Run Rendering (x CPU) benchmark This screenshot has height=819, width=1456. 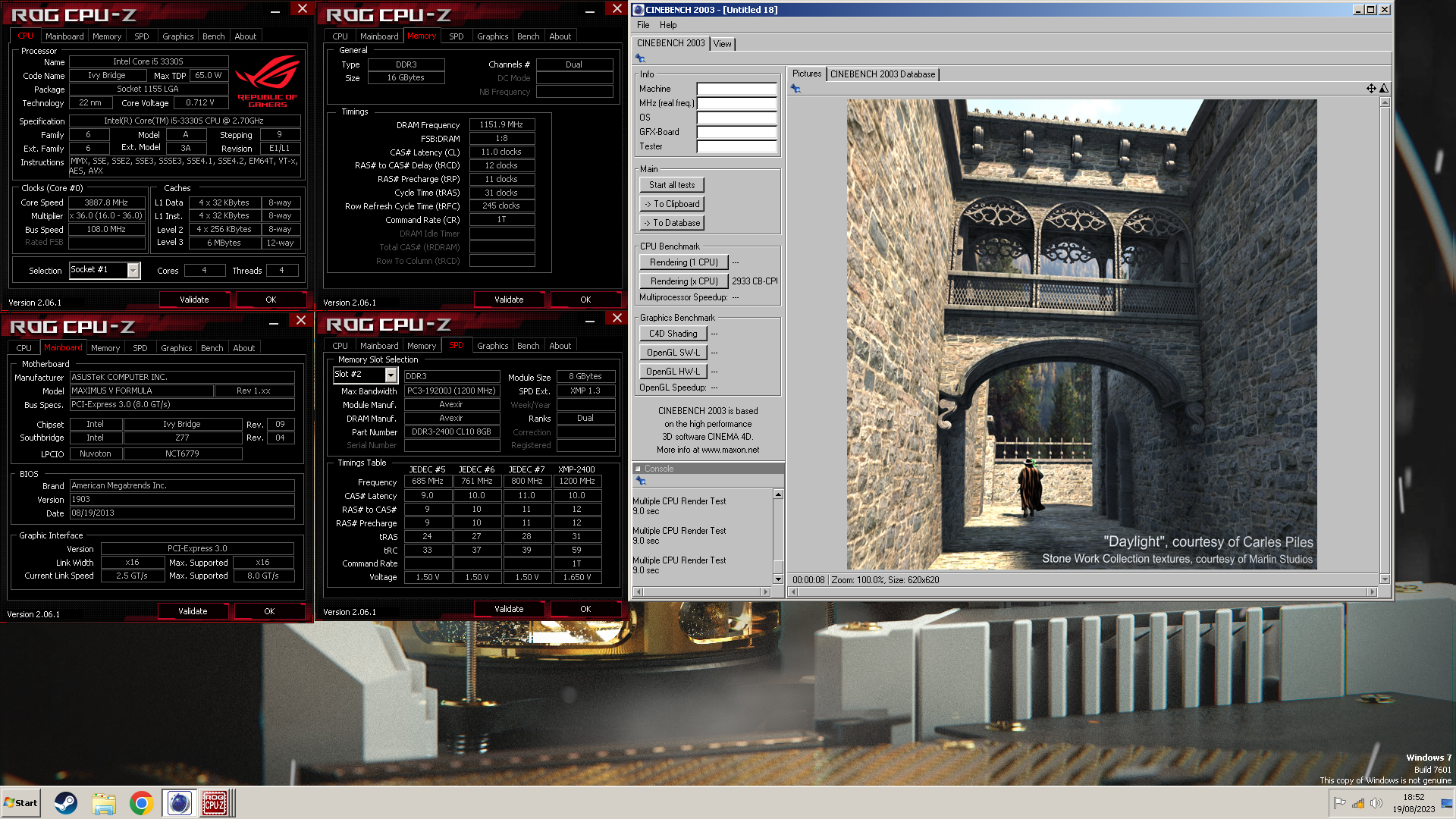point(684,281)
